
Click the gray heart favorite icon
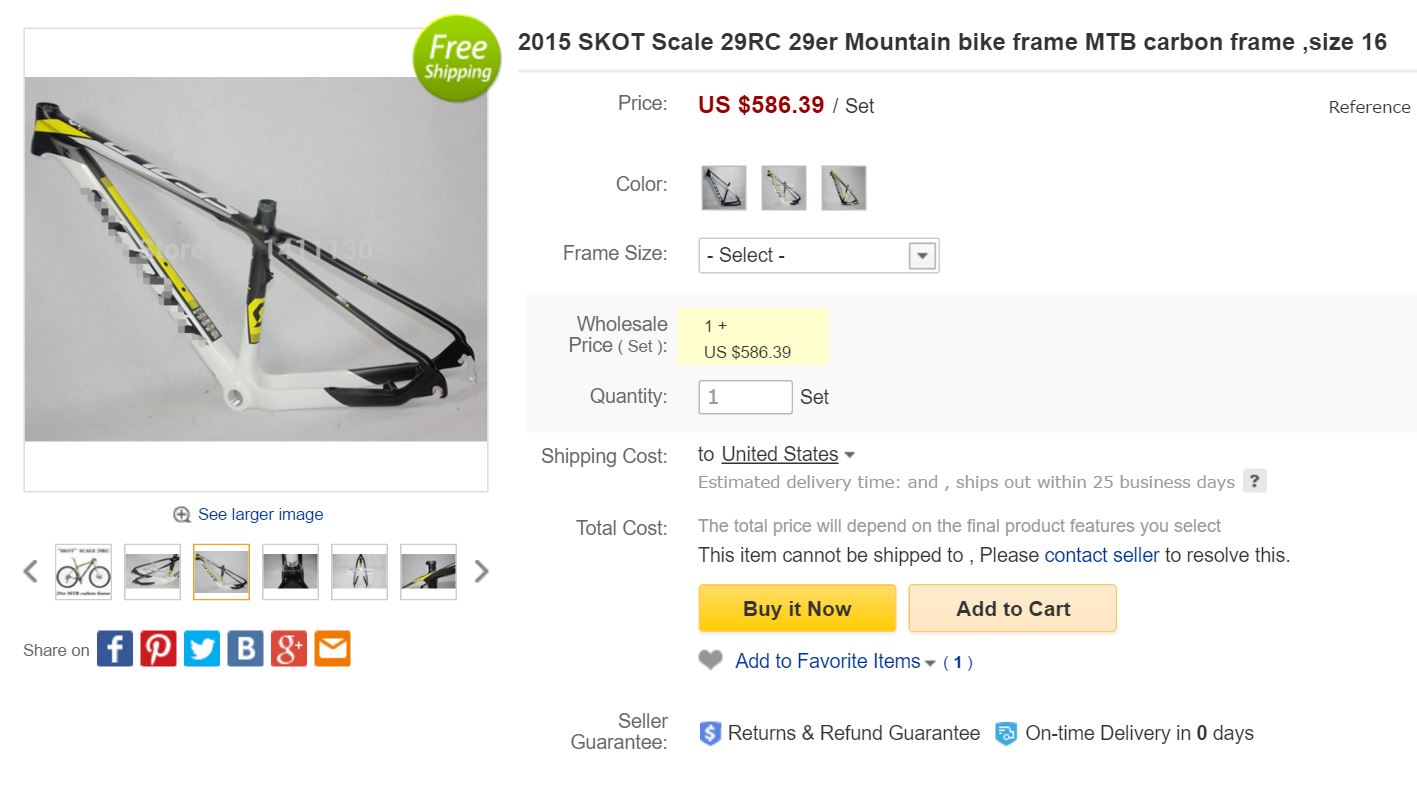click(710, 660)
